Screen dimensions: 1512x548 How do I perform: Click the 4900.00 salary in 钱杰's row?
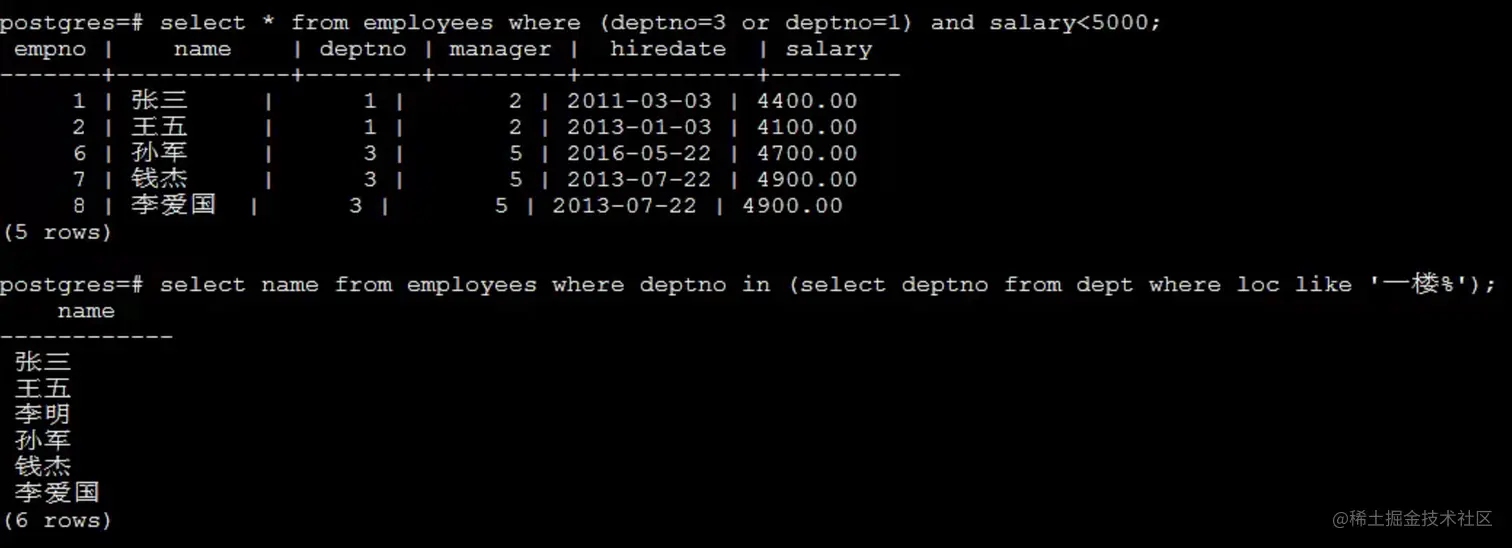tap(807, 180)
